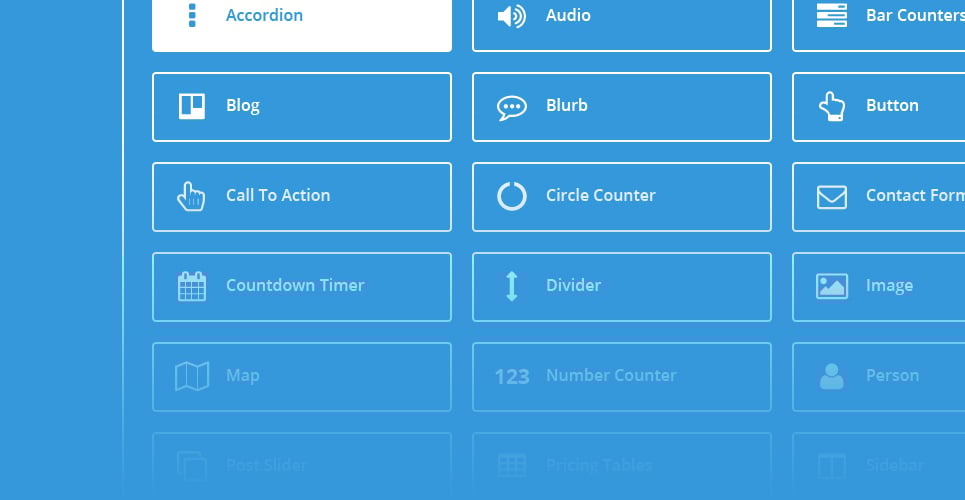Click the Divider arrows icon
This screenshot has height=500, width=965.
coord(511,286)
